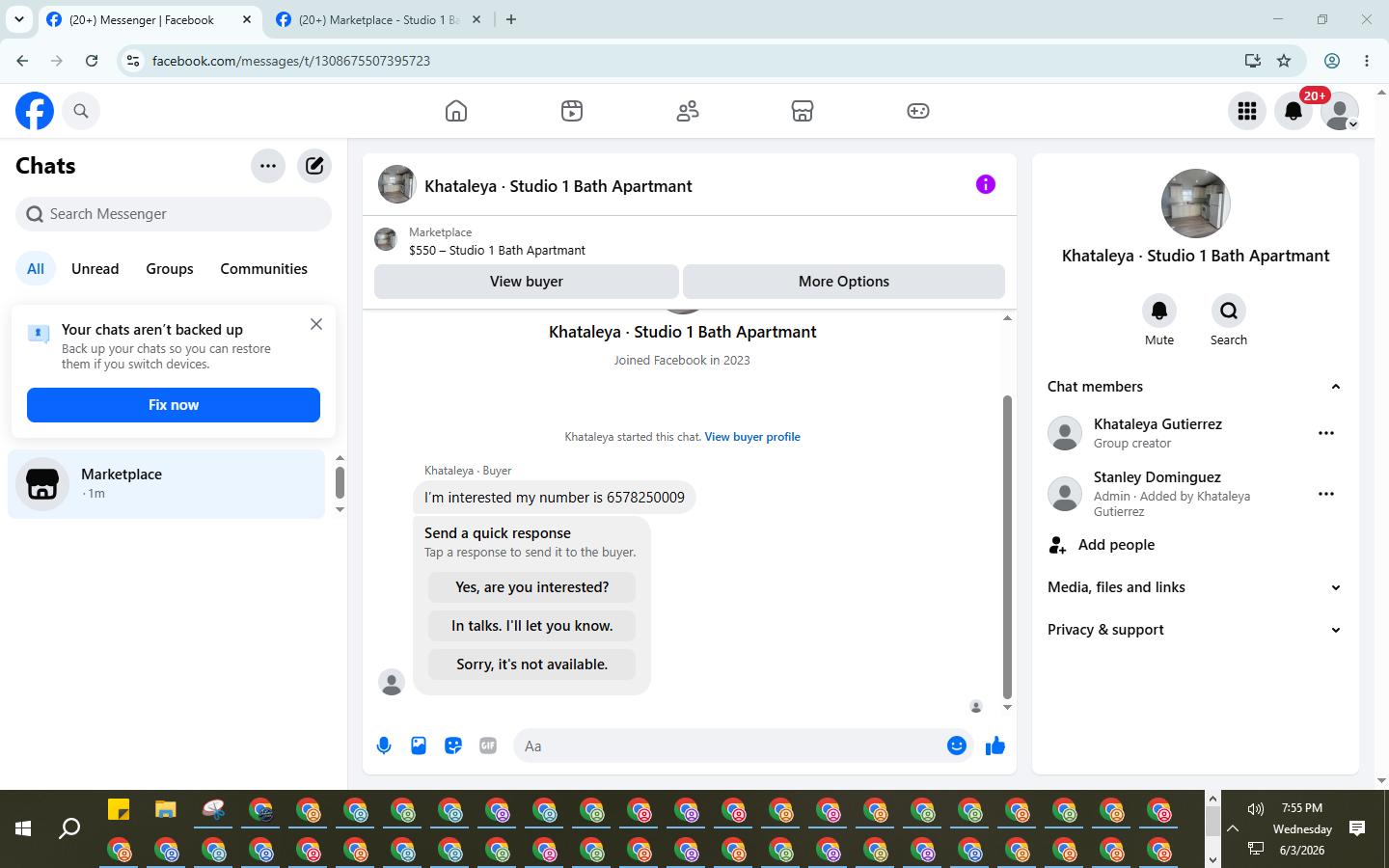Expand Privacy & support section
This screenshot has width=1389, height=868.
tap(1195, 630)
